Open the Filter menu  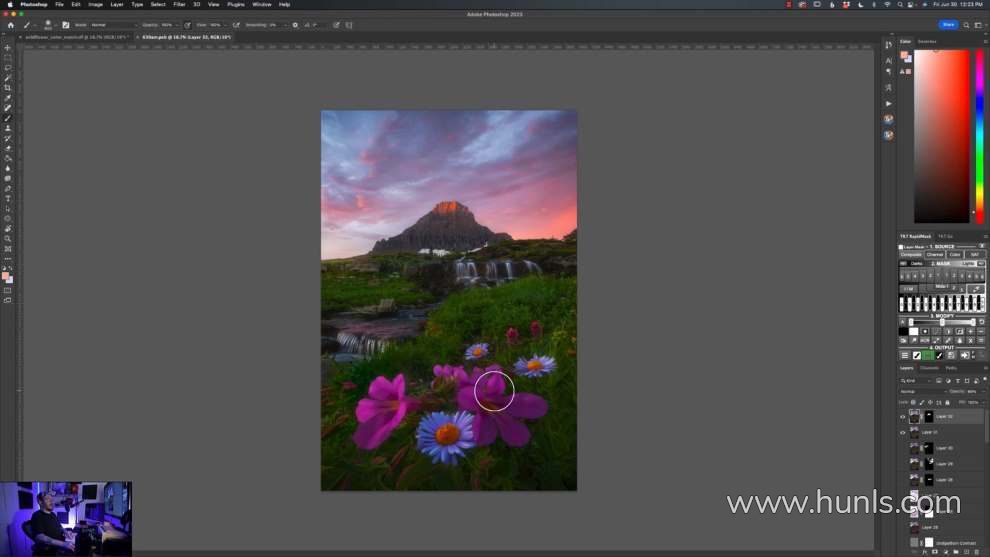point(179,4)
